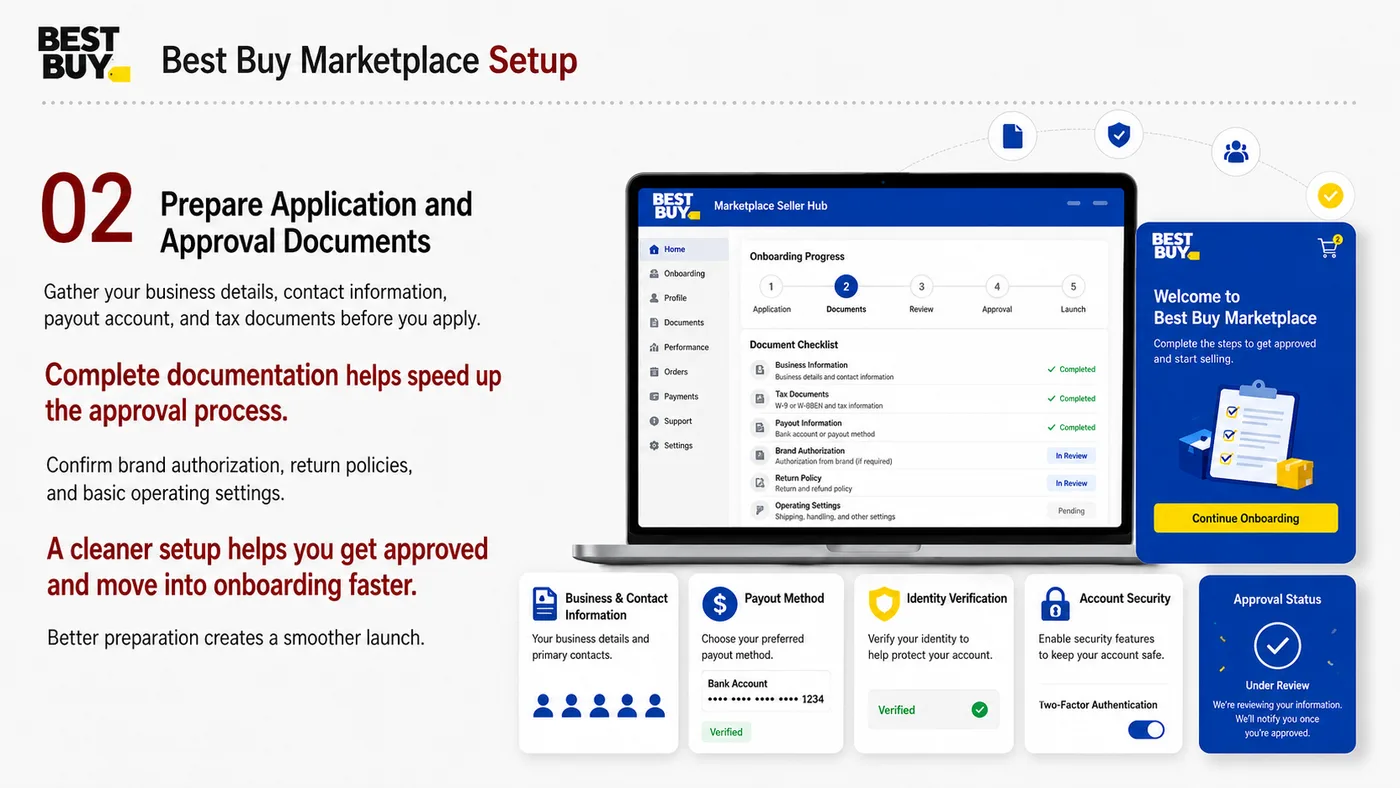Click the clipboard checklist illustration
Screen dimensions: 1400x788
click(1245, 435)
